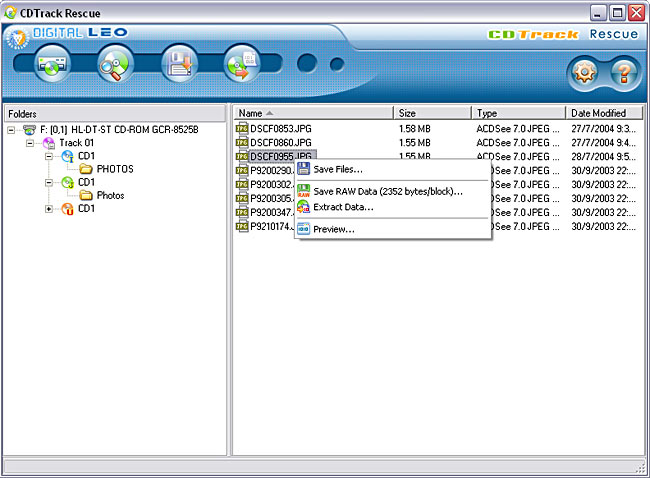Click the 27/7/2004 9:3... date cell
The image size is (650, 478).
(x=604, y=129)
